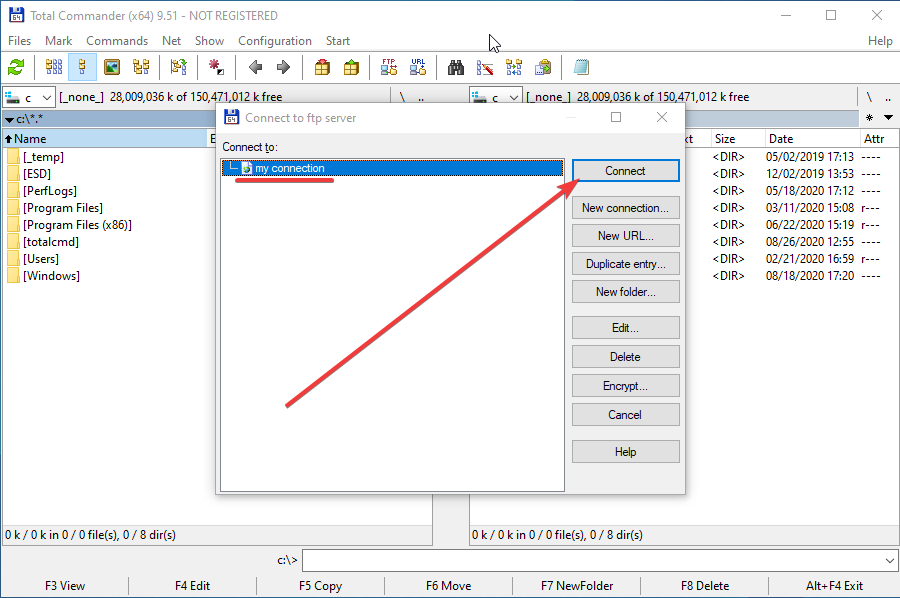This screenshot has width=900, height=598.
Task: Select 'my connection' in the list
Action: click(x=289, y=168)
